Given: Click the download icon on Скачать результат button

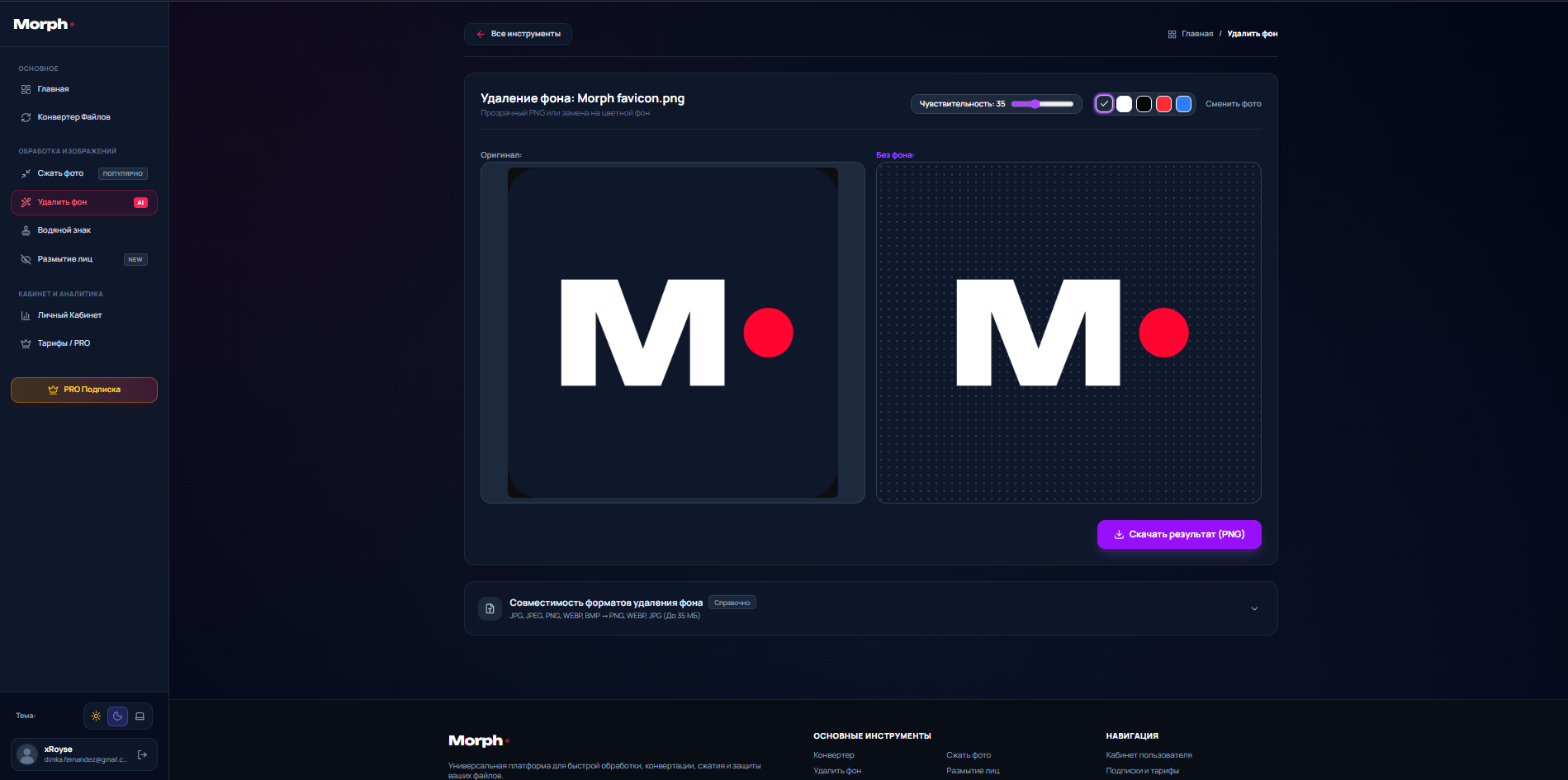Looking at the screenshot, I should (x=1119, y=534).
